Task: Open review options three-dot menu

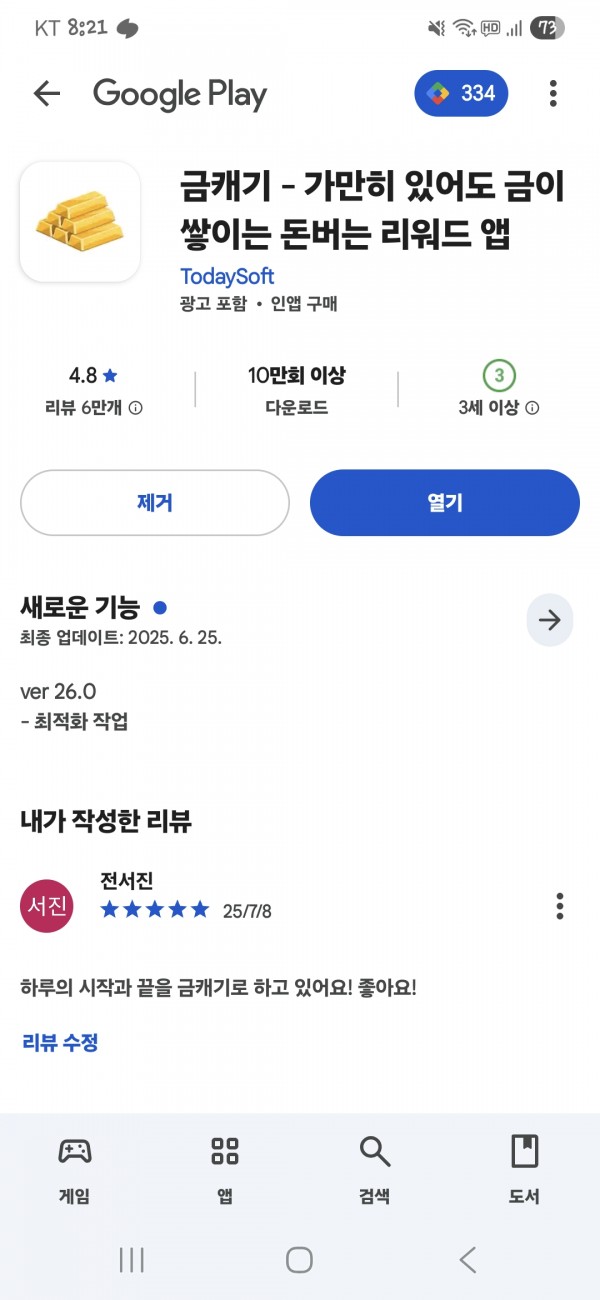Action: [x=560, y=906]
